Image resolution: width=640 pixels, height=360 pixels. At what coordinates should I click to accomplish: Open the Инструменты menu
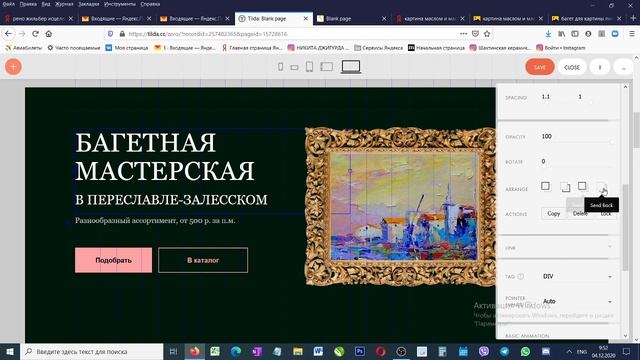point(120,4)
